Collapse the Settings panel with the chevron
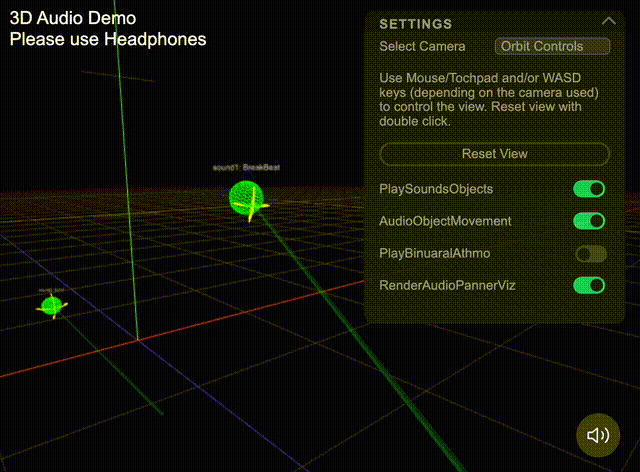Image resolution: width=640 pixels, height=472 pixels. pyautogui.click(x=608, y=22)
